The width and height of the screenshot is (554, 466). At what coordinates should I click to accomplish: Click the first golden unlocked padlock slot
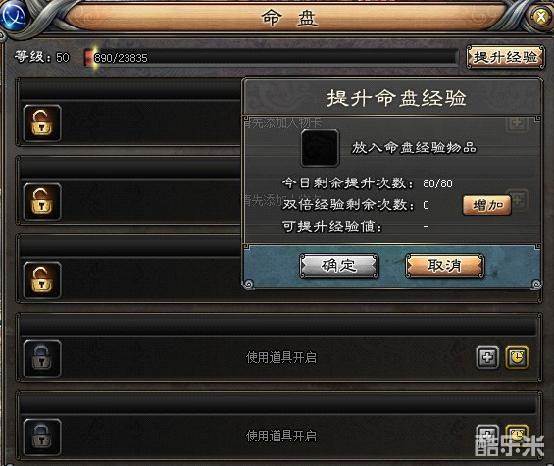click(x=42, y=123)
